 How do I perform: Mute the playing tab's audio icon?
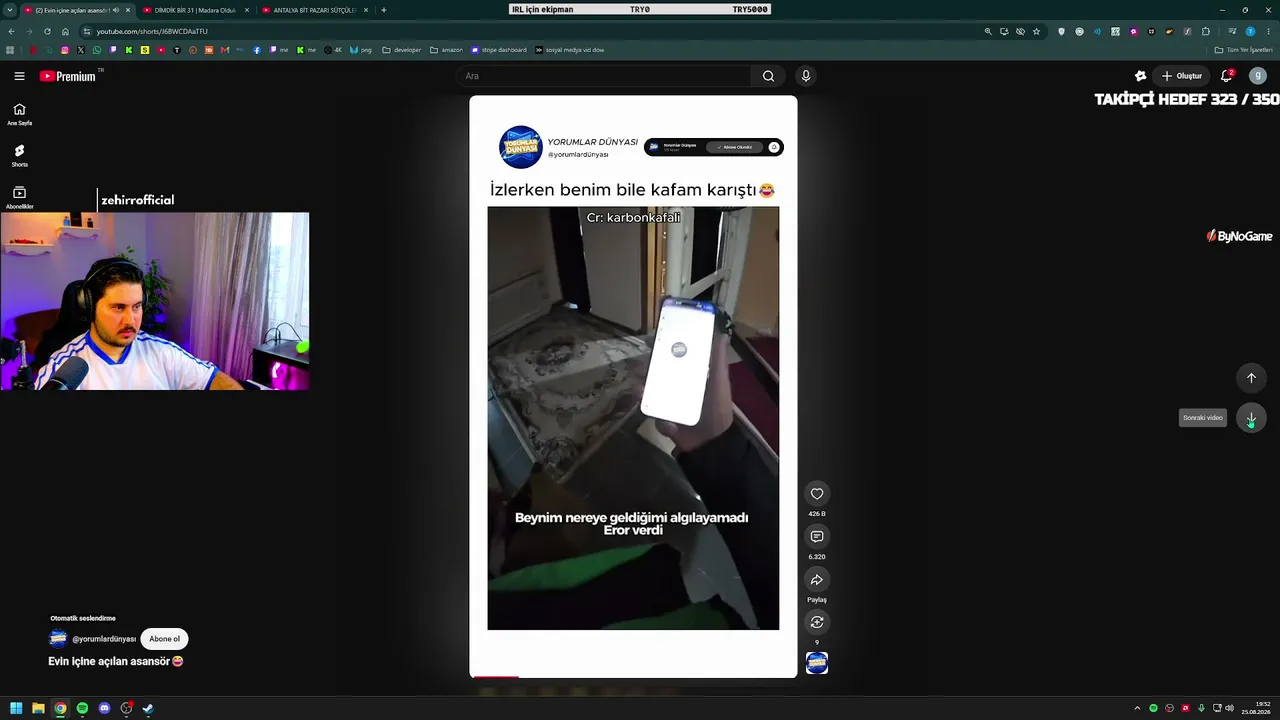[x=116, y=10]
